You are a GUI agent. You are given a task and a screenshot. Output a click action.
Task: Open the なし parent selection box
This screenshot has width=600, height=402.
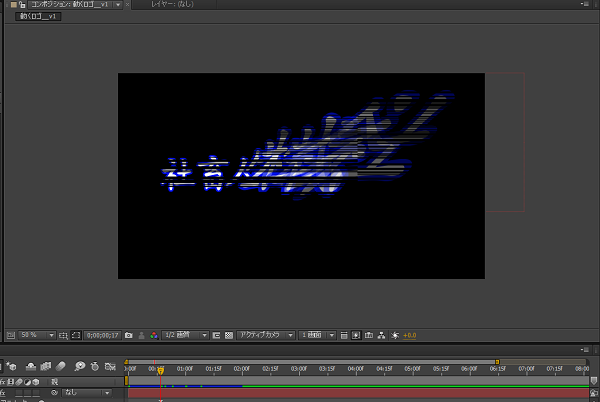tap(87, 393)
